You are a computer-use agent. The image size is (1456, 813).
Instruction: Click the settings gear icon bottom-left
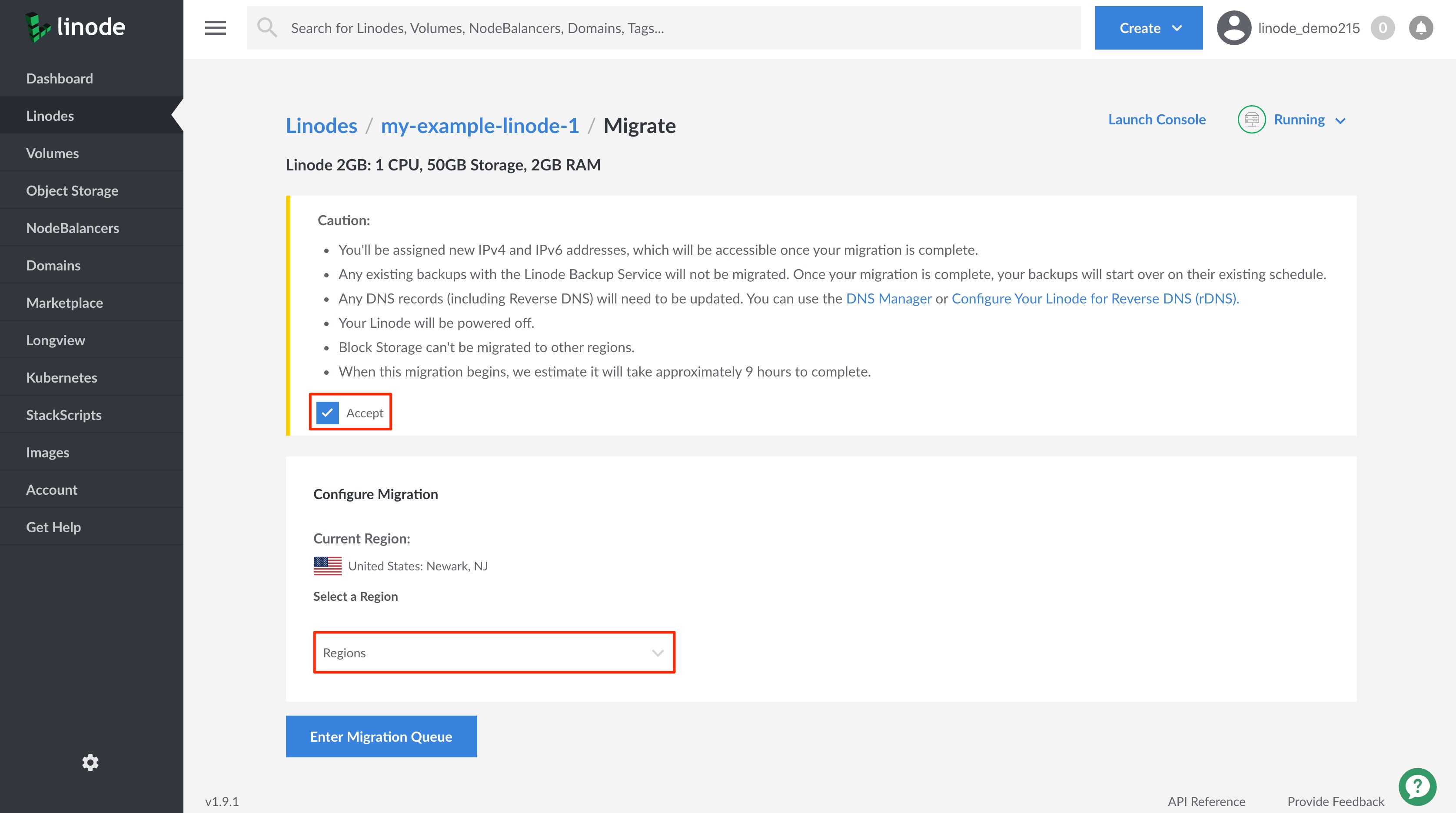point(91,762)
